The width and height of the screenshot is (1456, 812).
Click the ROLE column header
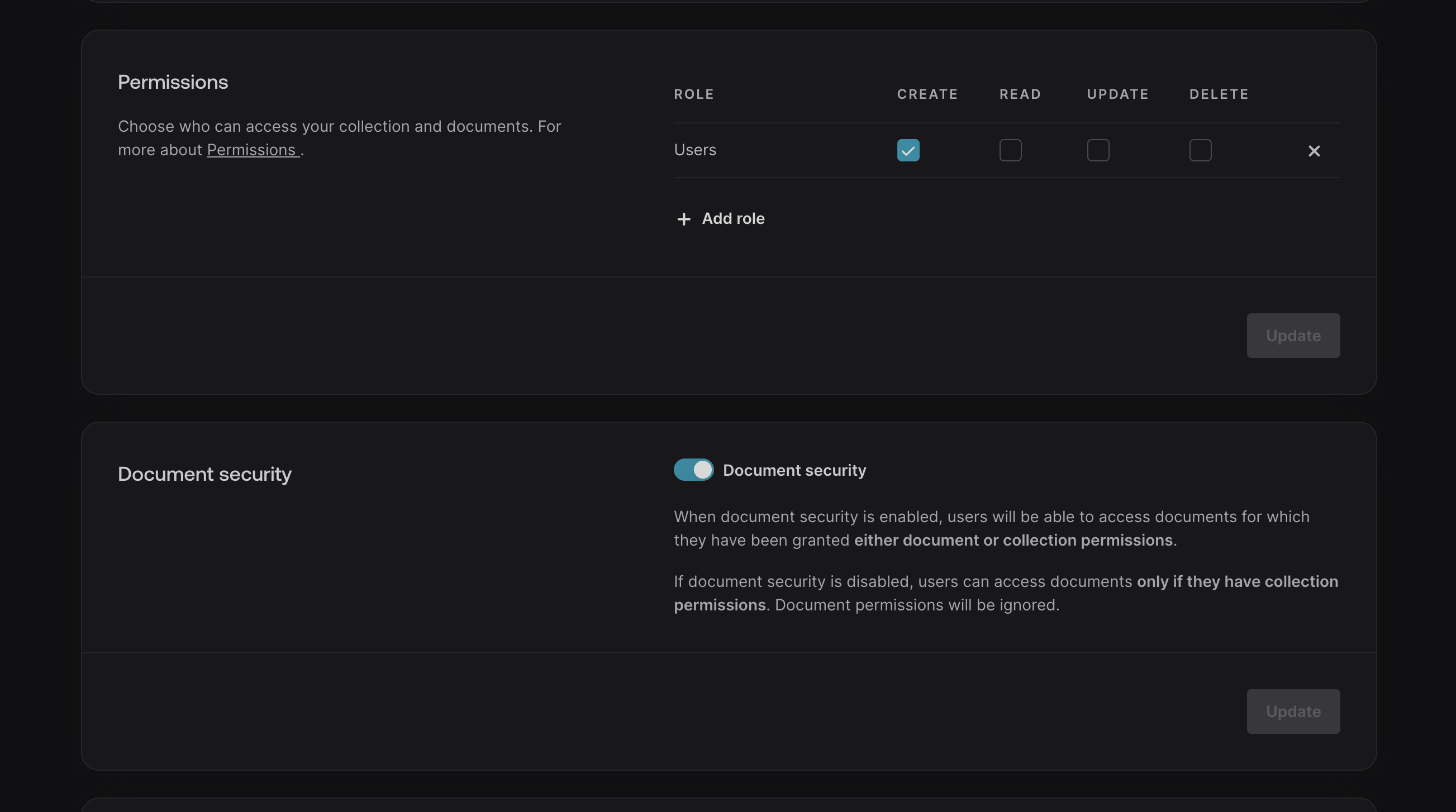(693, 94)
